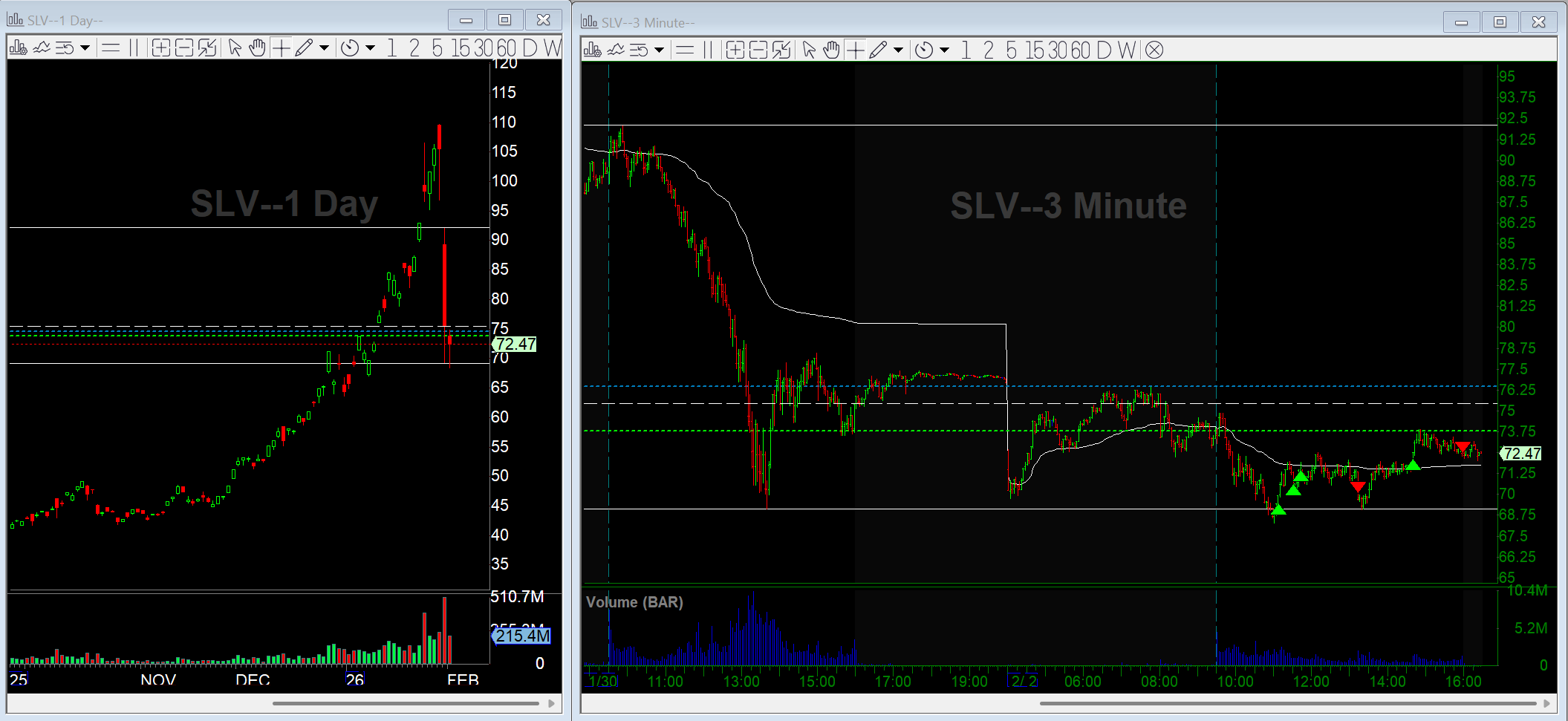Click scroll-right arrow in 3 Minute chart scrollbar

coord(1546,703)
